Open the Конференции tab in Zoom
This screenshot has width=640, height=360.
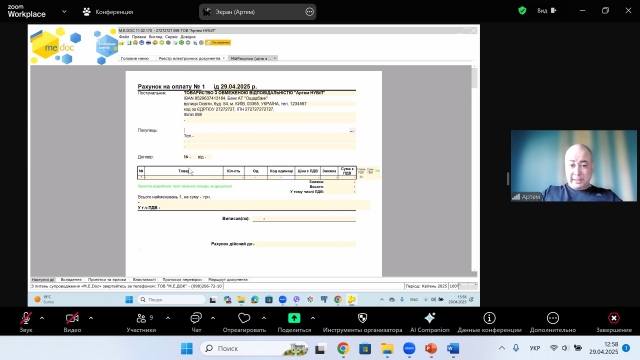click(x=108, y=12)
